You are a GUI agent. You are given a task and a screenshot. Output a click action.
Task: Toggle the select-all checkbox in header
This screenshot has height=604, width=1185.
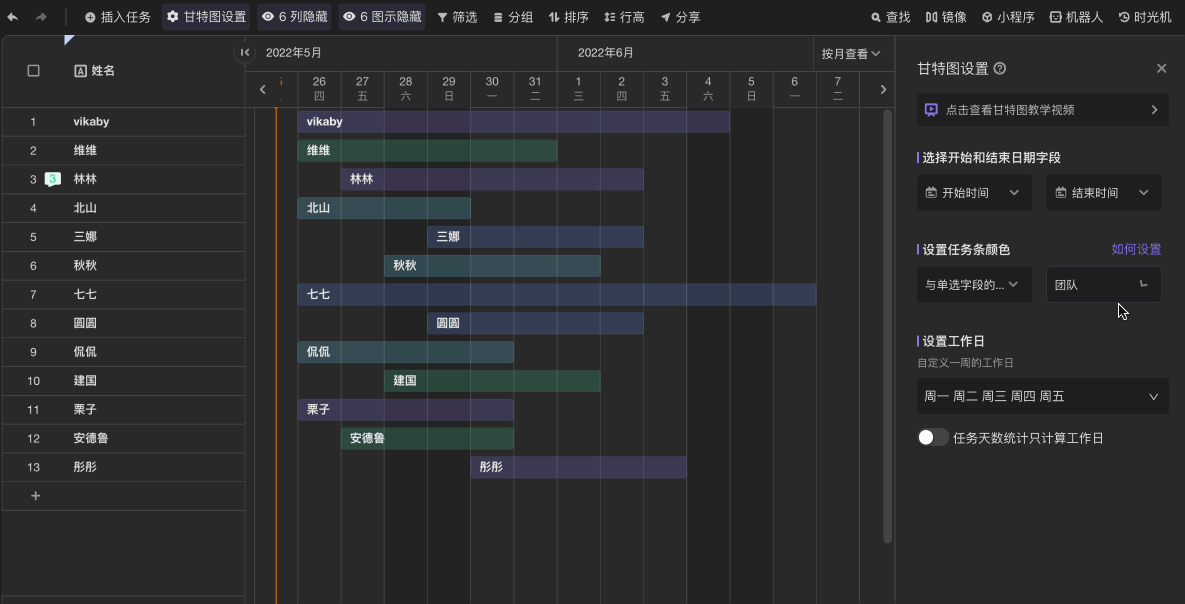tap(34, 71)
